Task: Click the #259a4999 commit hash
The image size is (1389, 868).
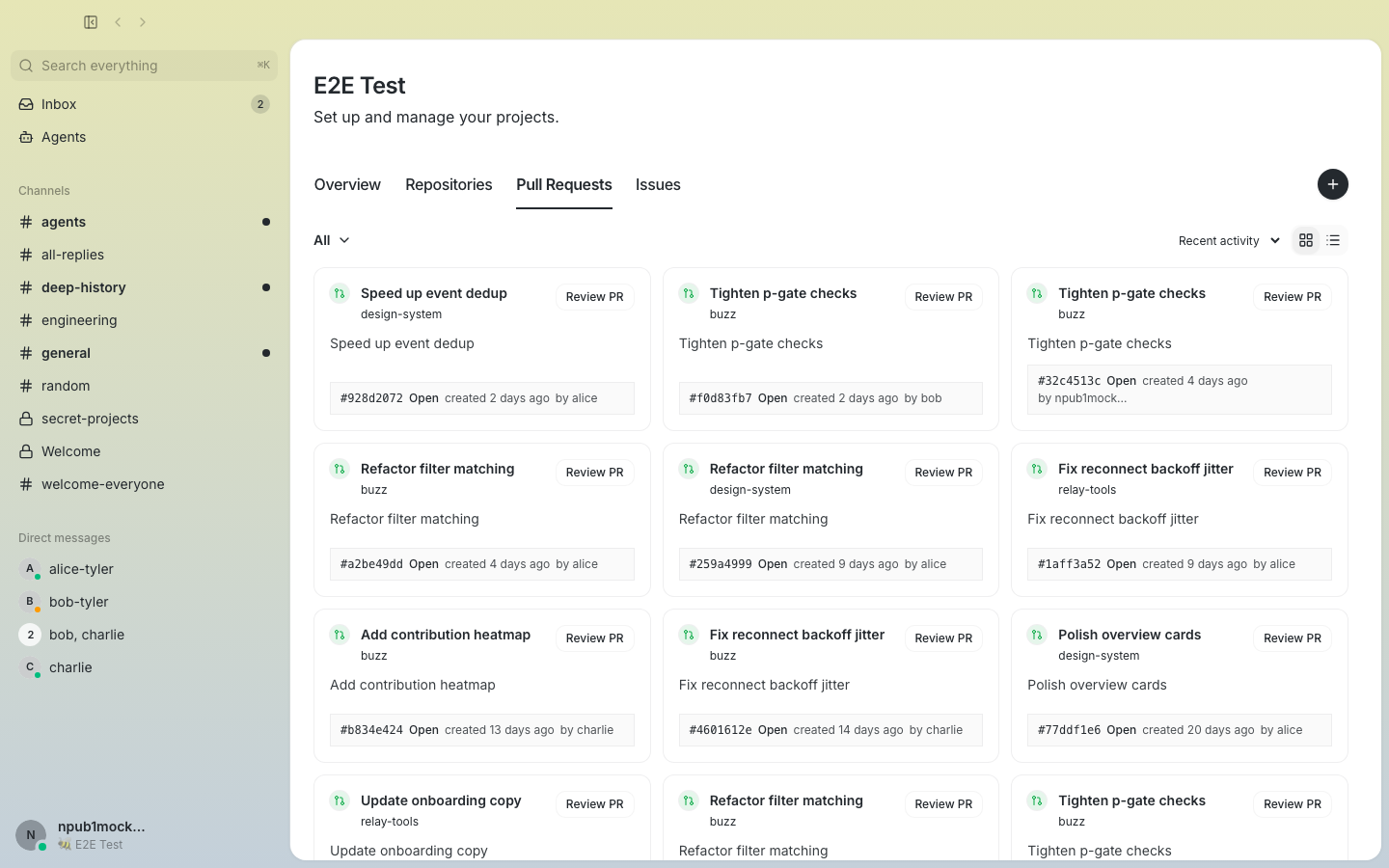Action: pyautogui.click(x=721, y=564)
